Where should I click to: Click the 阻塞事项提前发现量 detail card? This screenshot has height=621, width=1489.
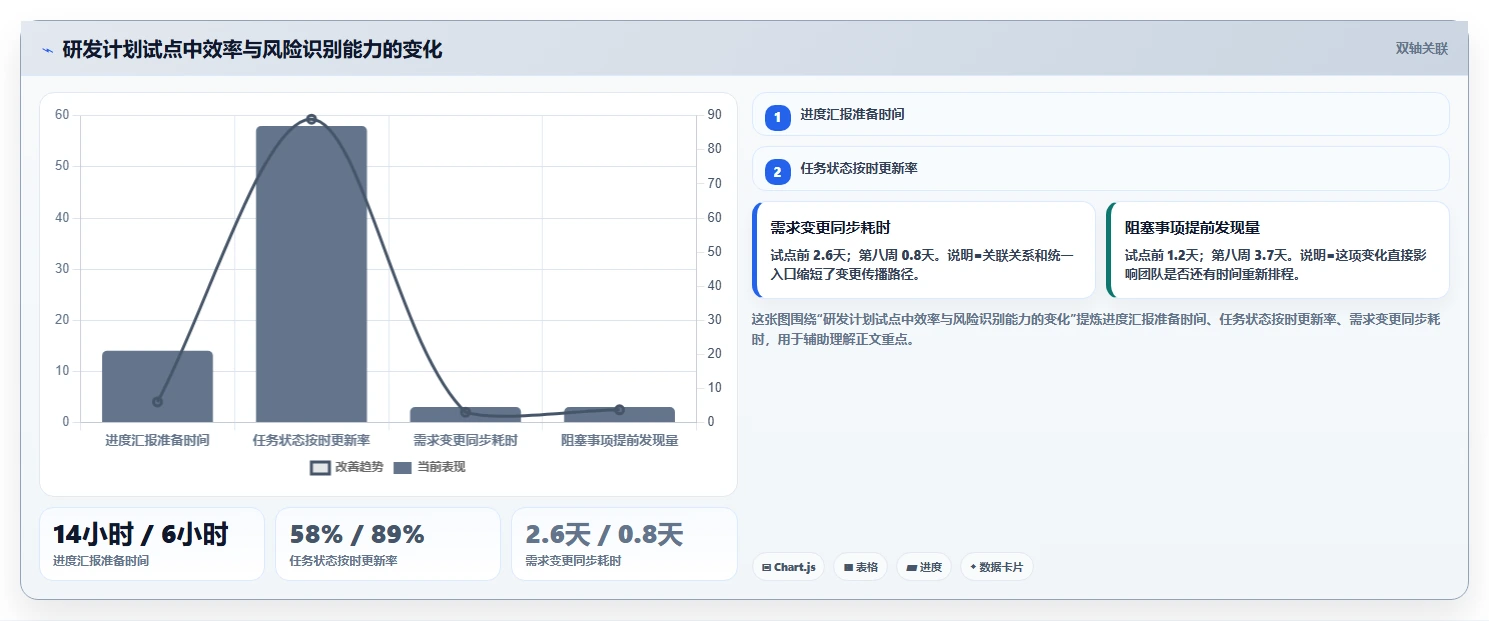(1278, 250)
